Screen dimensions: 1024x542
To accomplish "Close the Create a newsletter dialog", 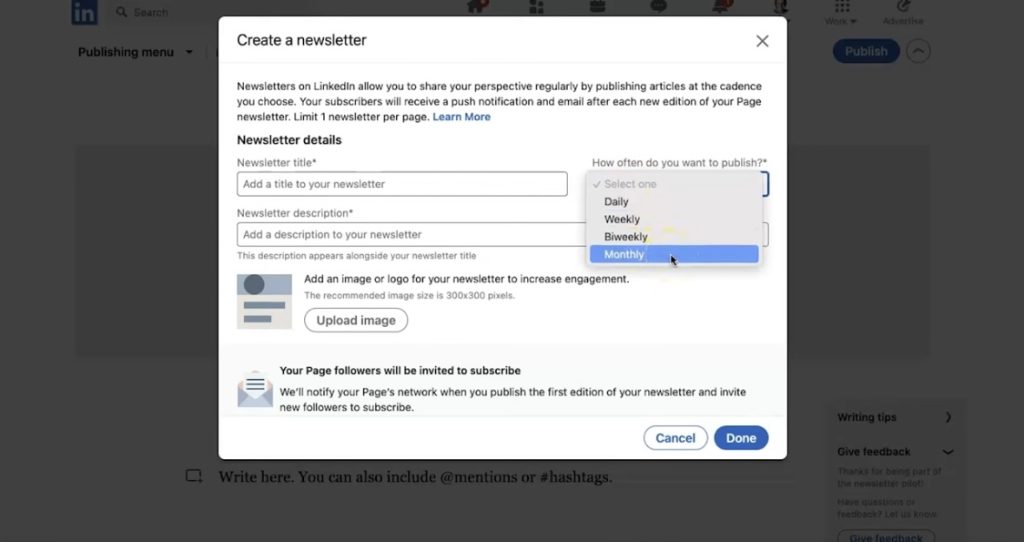I will click(x=762, y=41).
